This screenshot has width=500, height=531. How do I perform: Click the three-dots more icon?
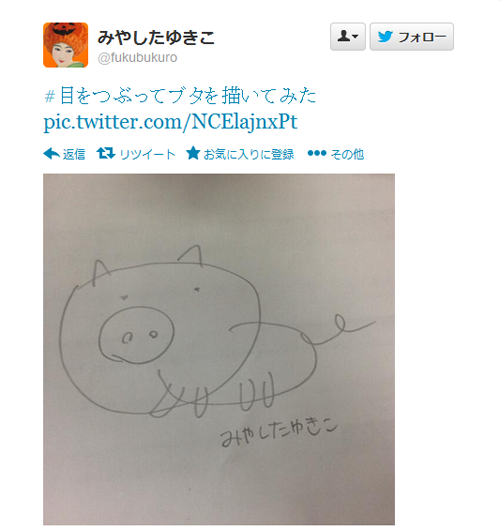[317, 153]
